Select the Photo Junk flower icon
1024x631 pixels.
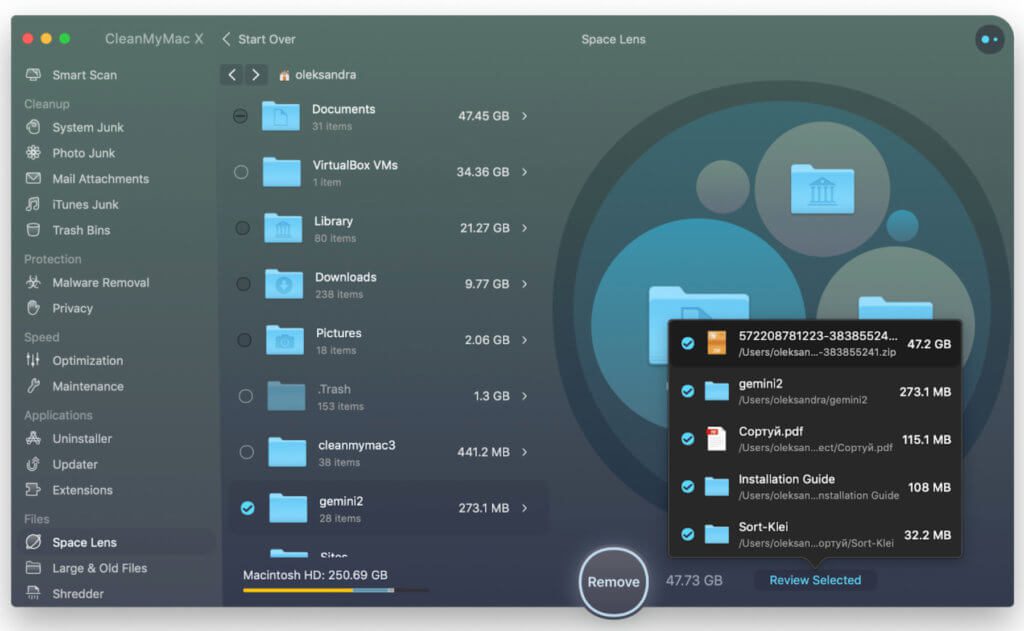pyautogui.click(x=33, y=153)
